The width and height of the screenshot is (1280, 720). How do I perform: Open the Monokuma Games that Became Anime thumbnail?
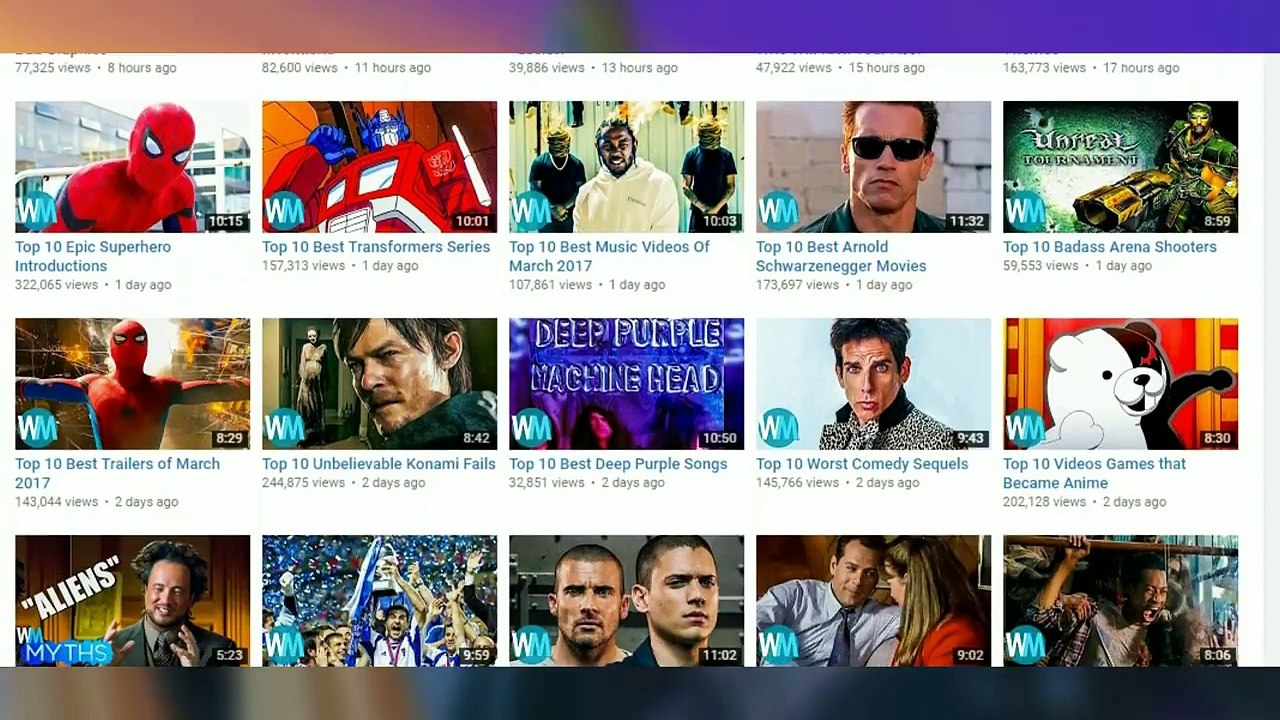1120,384
